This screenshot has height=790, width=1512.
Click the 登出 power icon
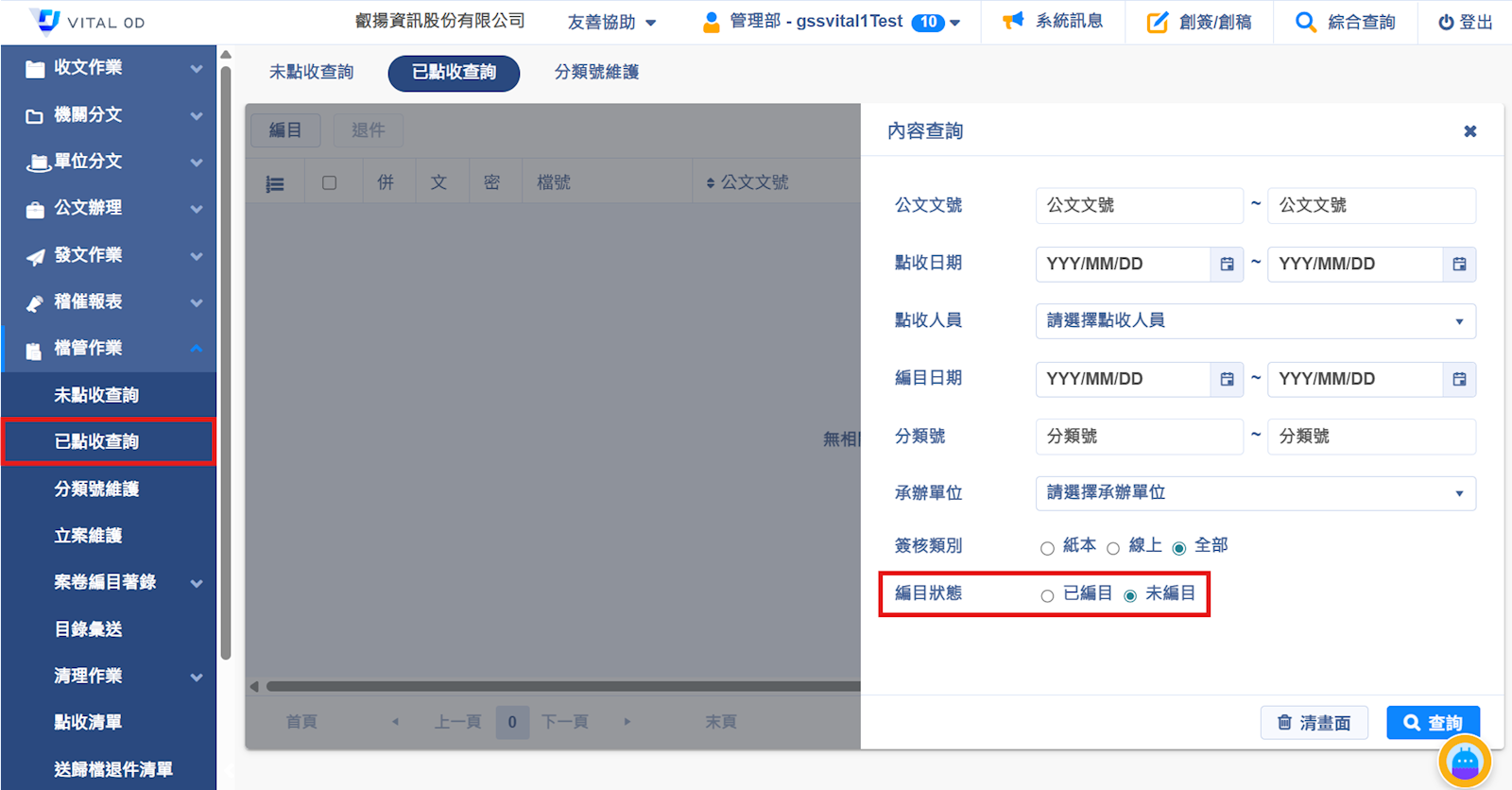pos(1446,23)
